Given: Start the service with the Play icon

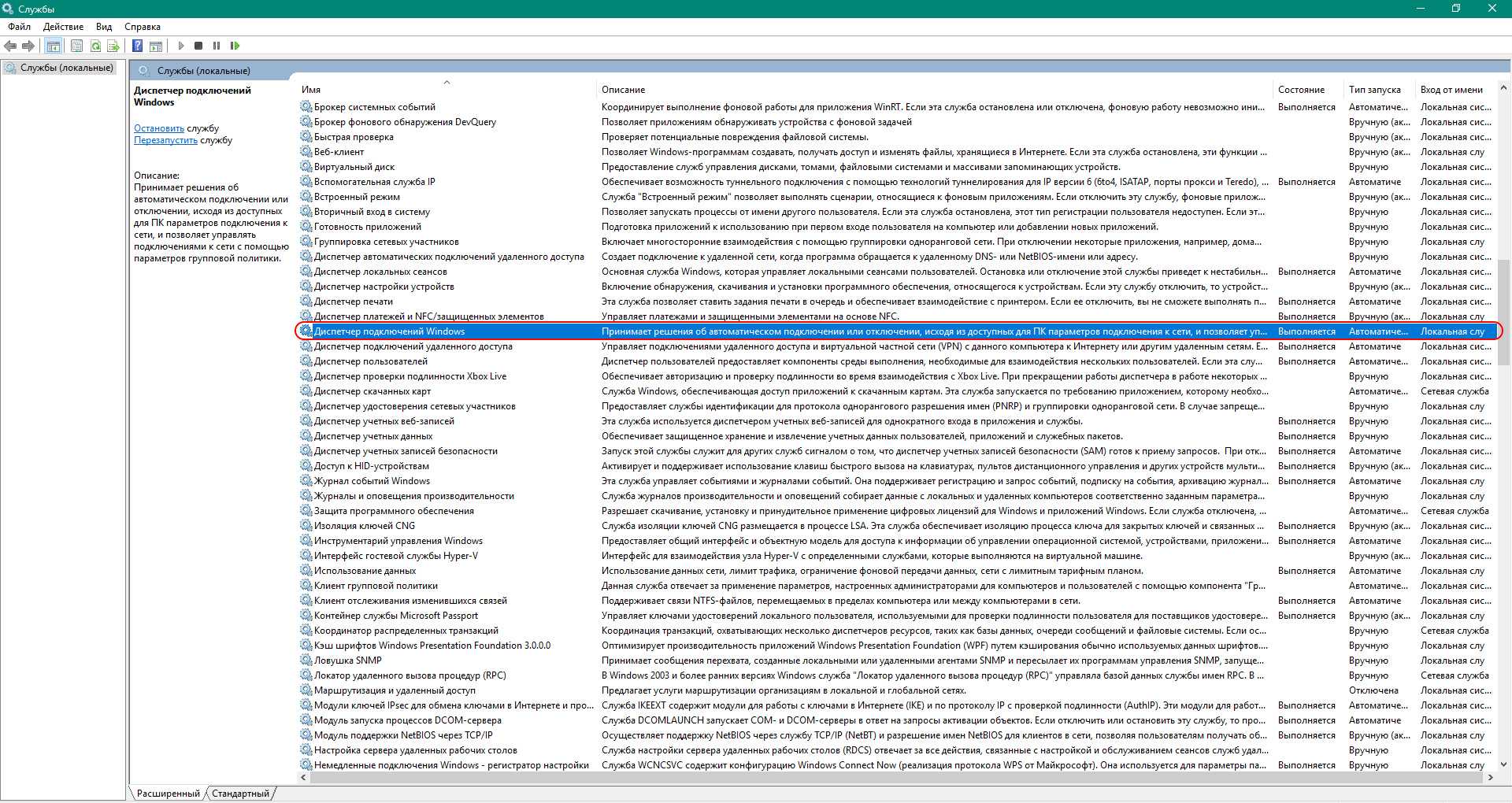Looking at the screenshot, I should click(x=181, y=46).
